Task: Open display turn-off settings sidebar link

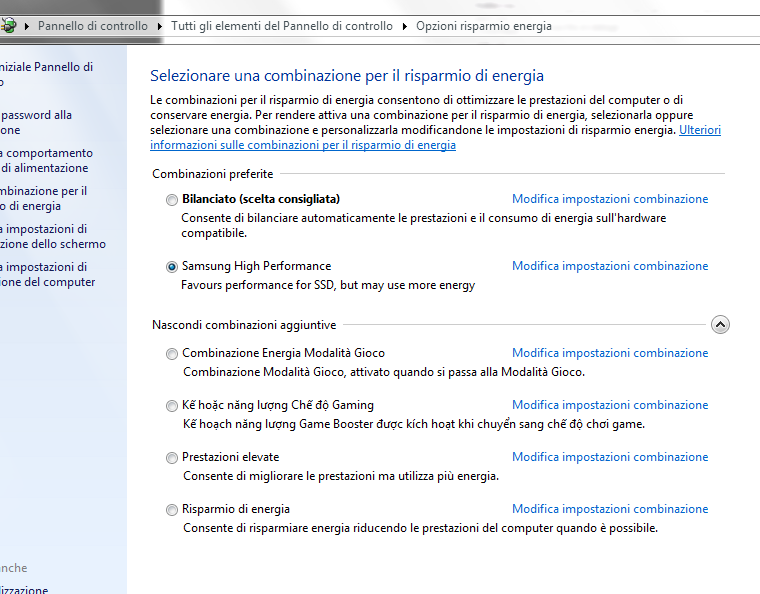Action: [x=53, y=236]
